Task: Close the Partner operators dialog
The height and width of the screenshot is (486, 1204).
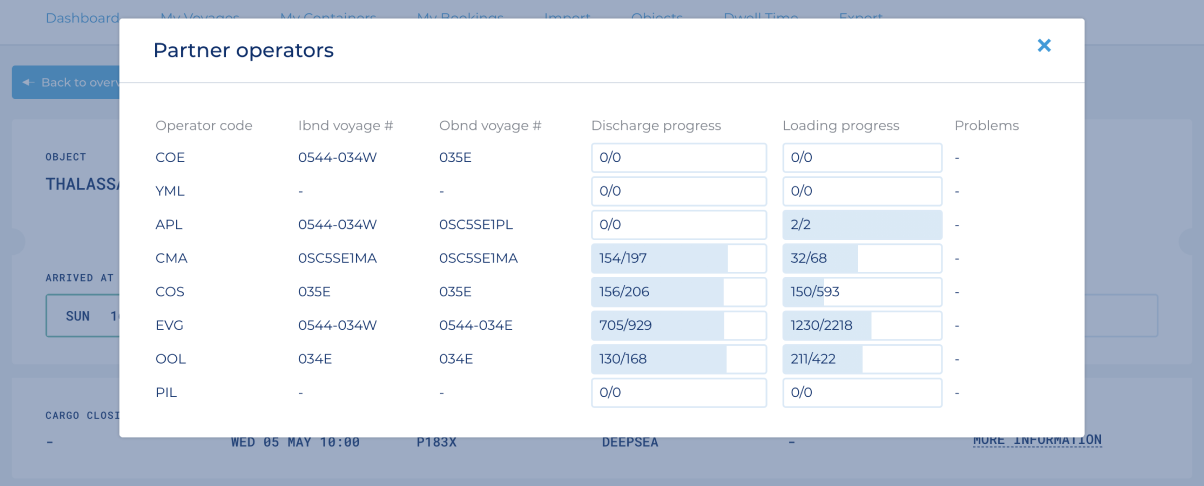Action: click(x=1044, y=45)
